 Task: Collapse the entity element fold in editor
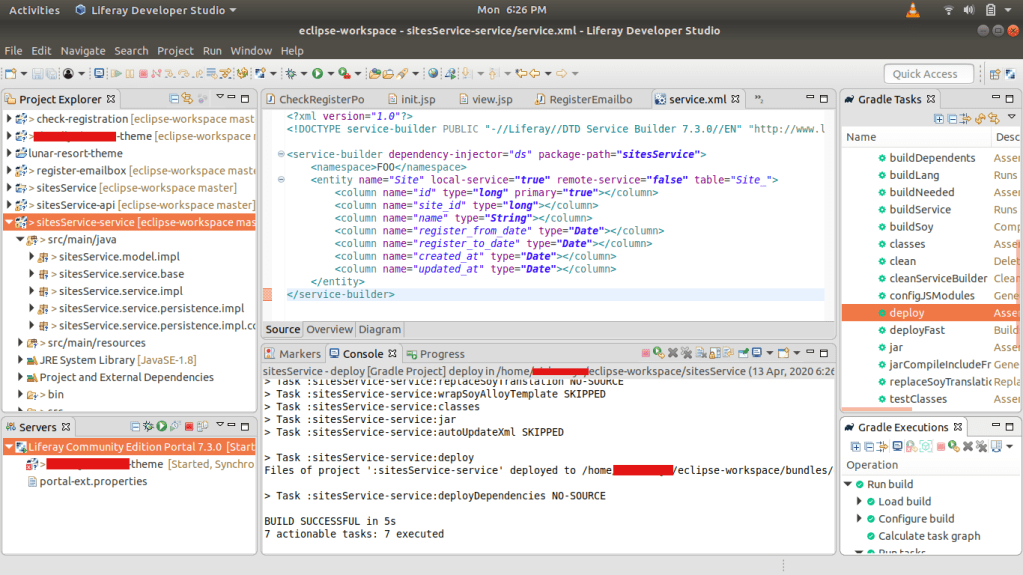(280, 180)
